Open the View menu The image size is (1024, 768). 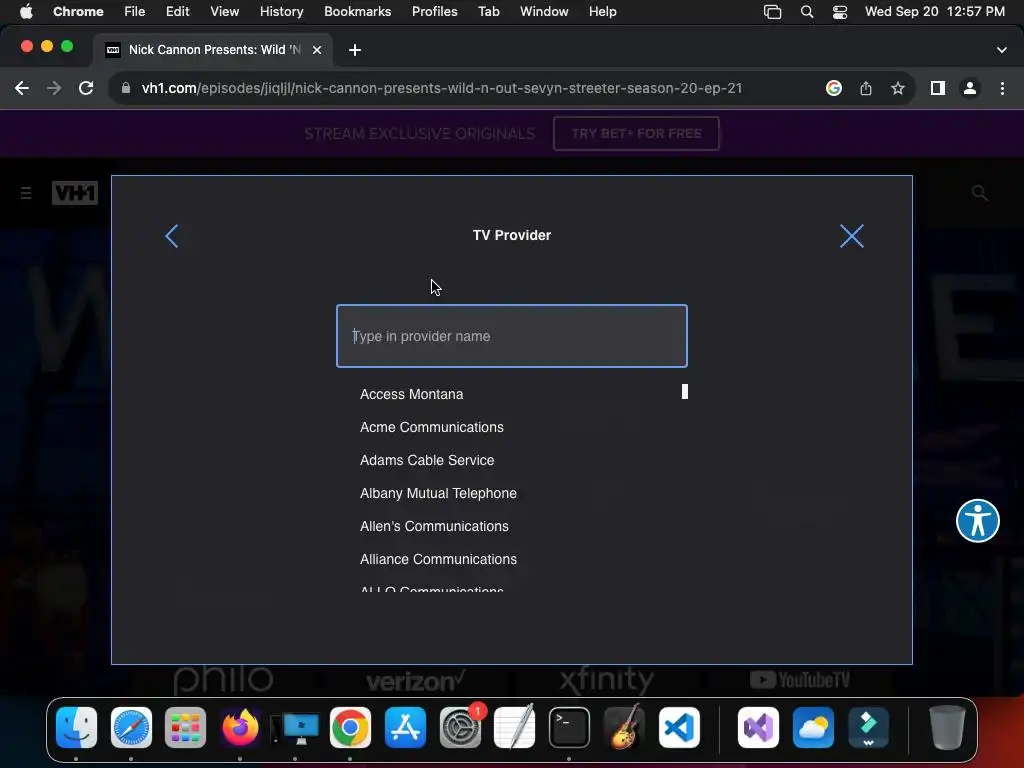tap(224, 12)
